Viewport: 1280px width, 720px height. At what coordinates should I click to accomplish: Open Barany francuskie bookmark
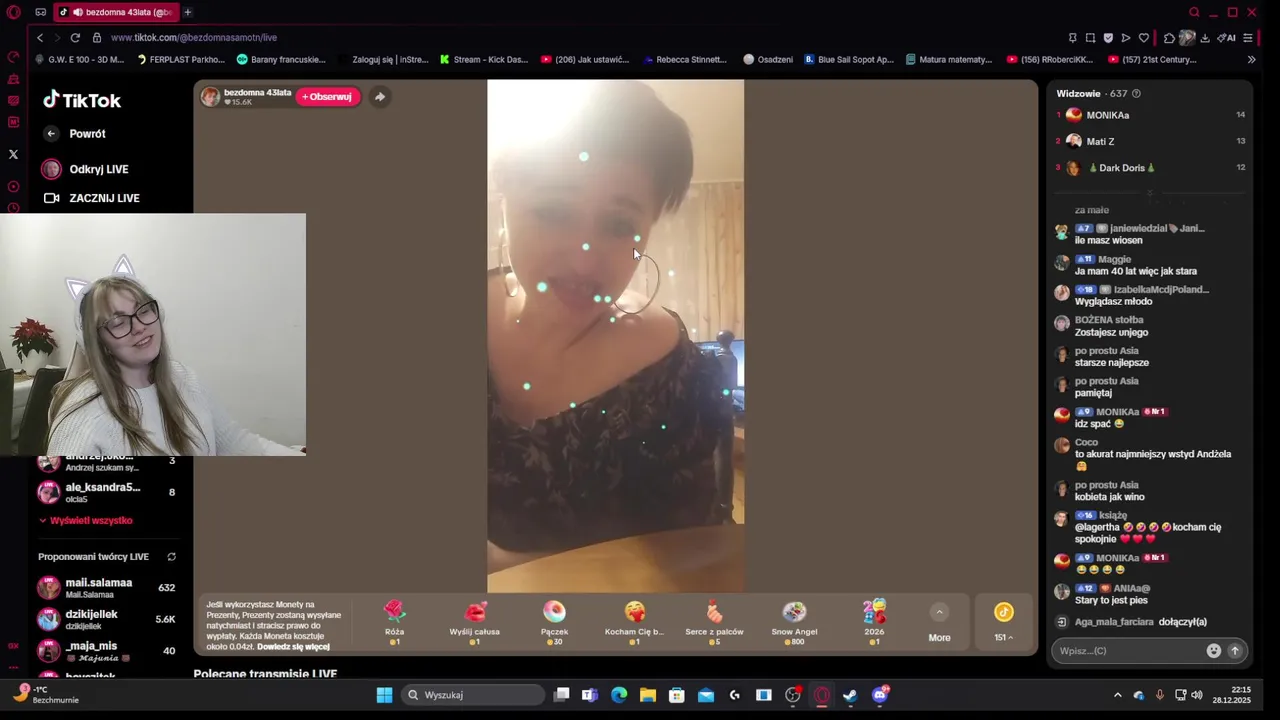pos(280,60)
